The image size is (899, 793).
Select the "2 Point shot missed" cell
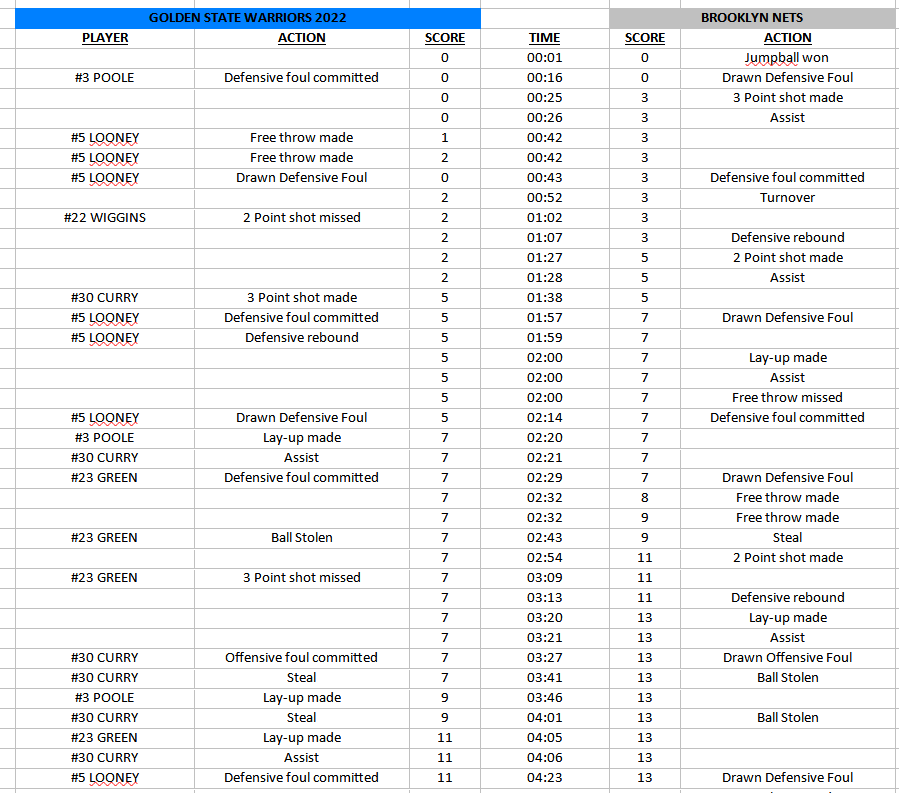coord(302,218)
